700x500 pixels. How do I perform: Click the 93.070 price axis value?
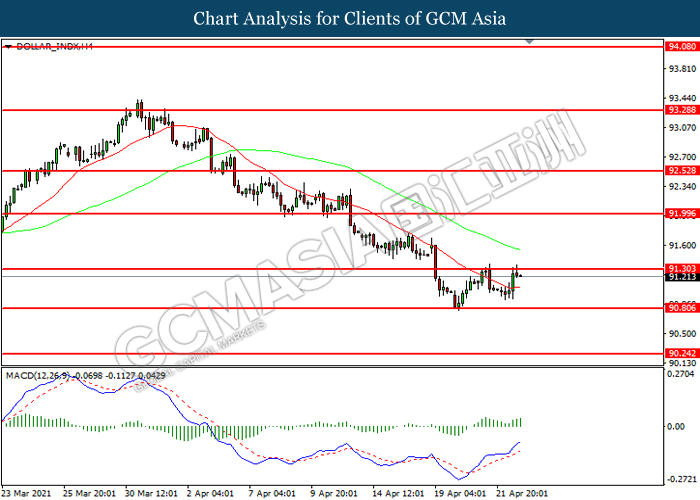click(682, 128)
